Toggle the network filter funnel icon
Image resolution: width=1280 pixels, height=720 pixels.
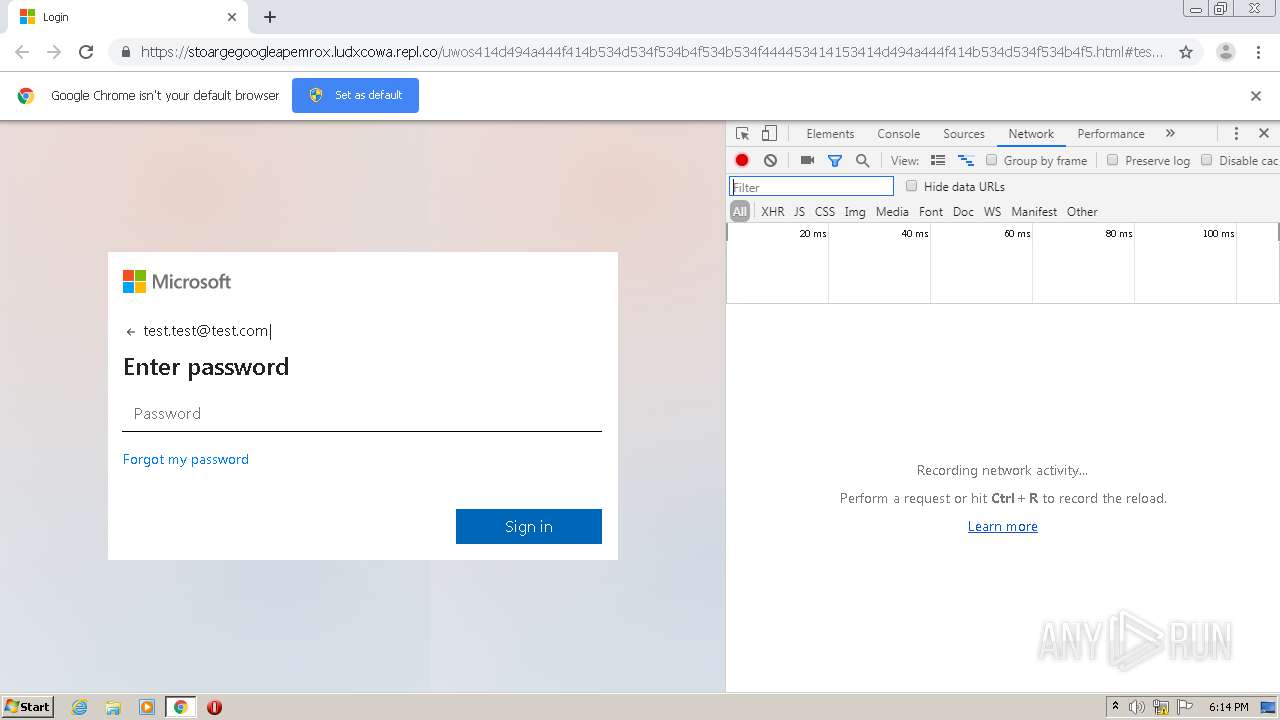[835, 160]
